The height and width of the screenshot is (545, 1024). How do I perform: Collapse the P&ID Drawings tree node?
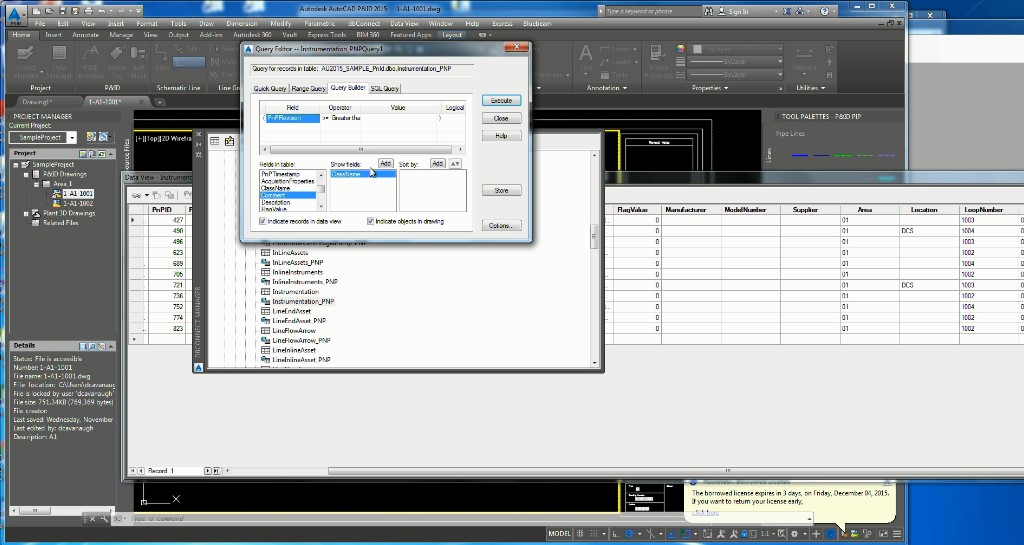pos(26,174)
